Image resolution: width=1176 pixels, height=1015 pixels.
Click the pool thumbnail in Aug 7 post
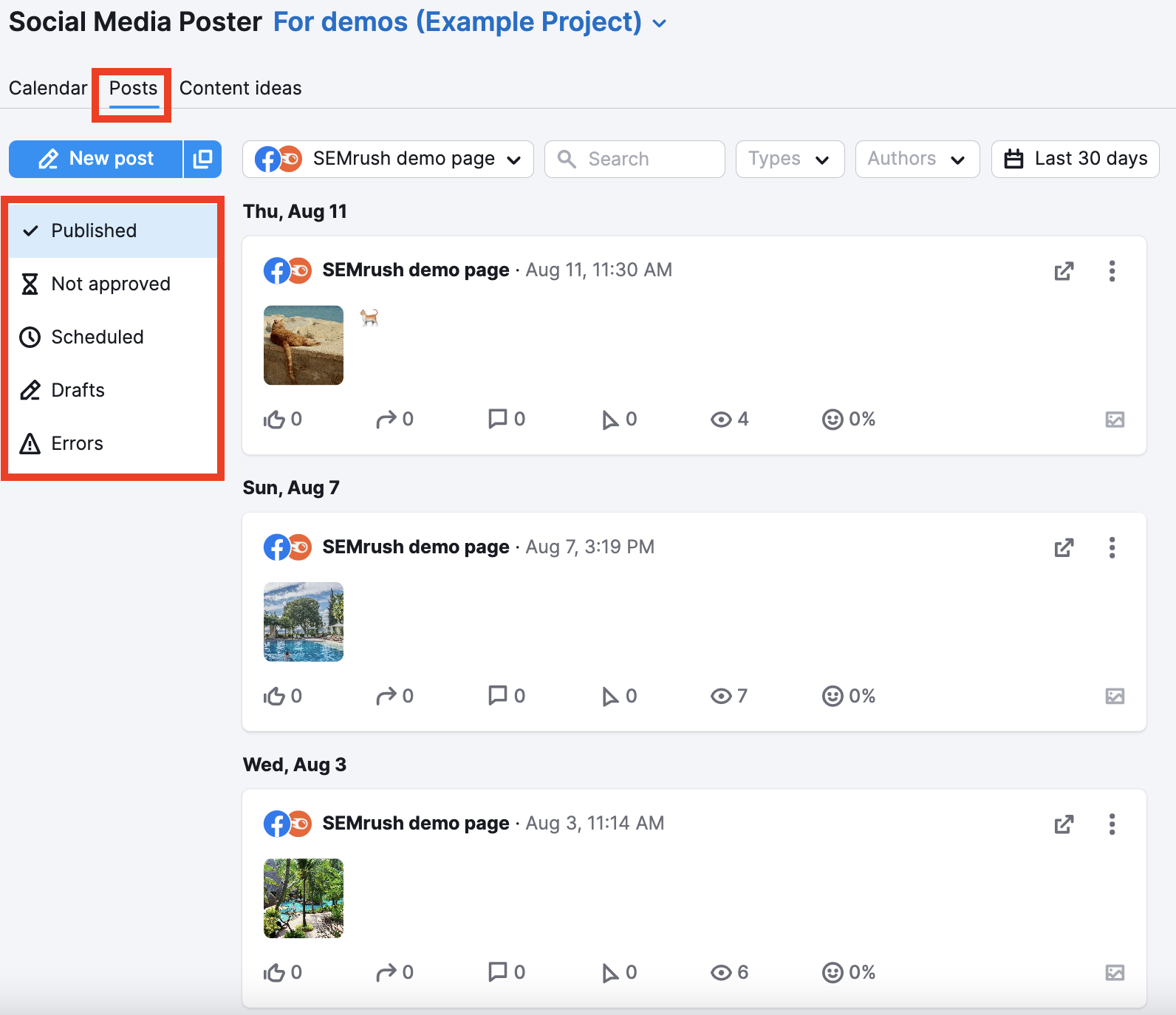pyautogui.click(x=304, y=622)
